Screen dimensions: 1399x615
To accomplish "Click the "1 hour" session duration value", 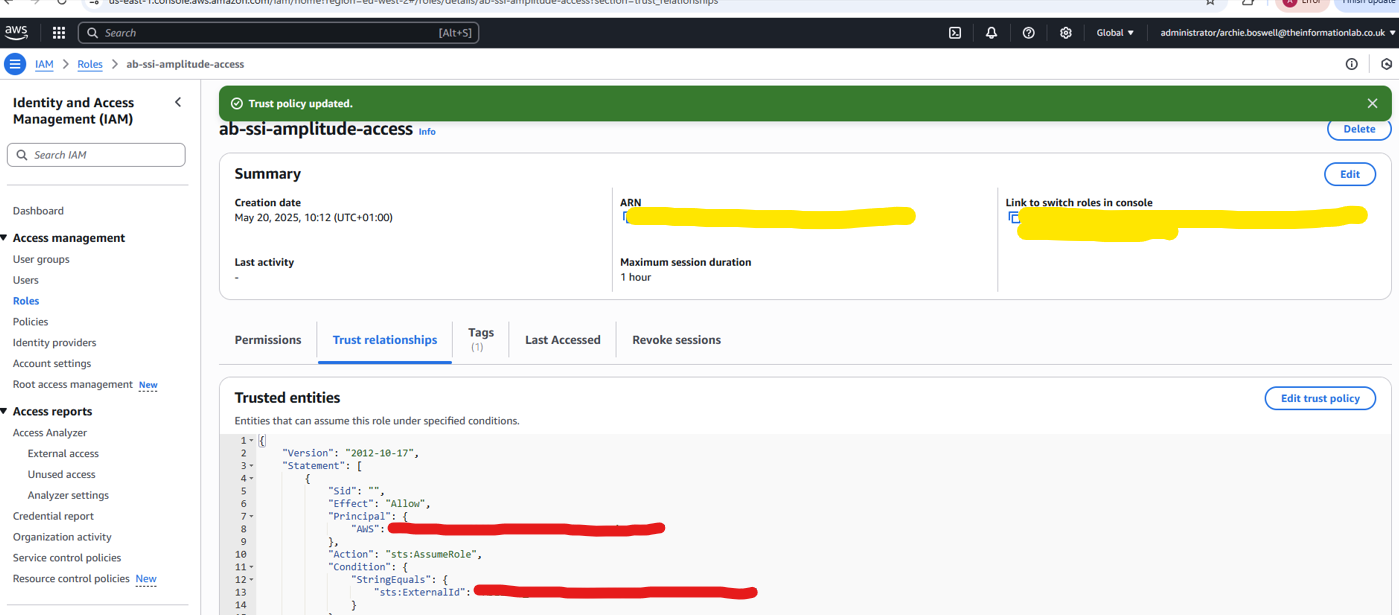I will 635,278.
